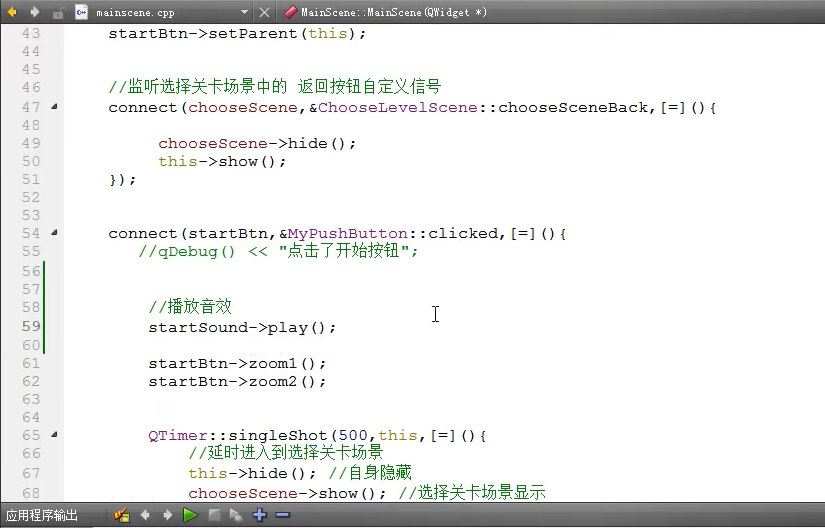Click the word clicked in line 54
Viewport: 825px width, 528px height.
(x=463, y=233)
